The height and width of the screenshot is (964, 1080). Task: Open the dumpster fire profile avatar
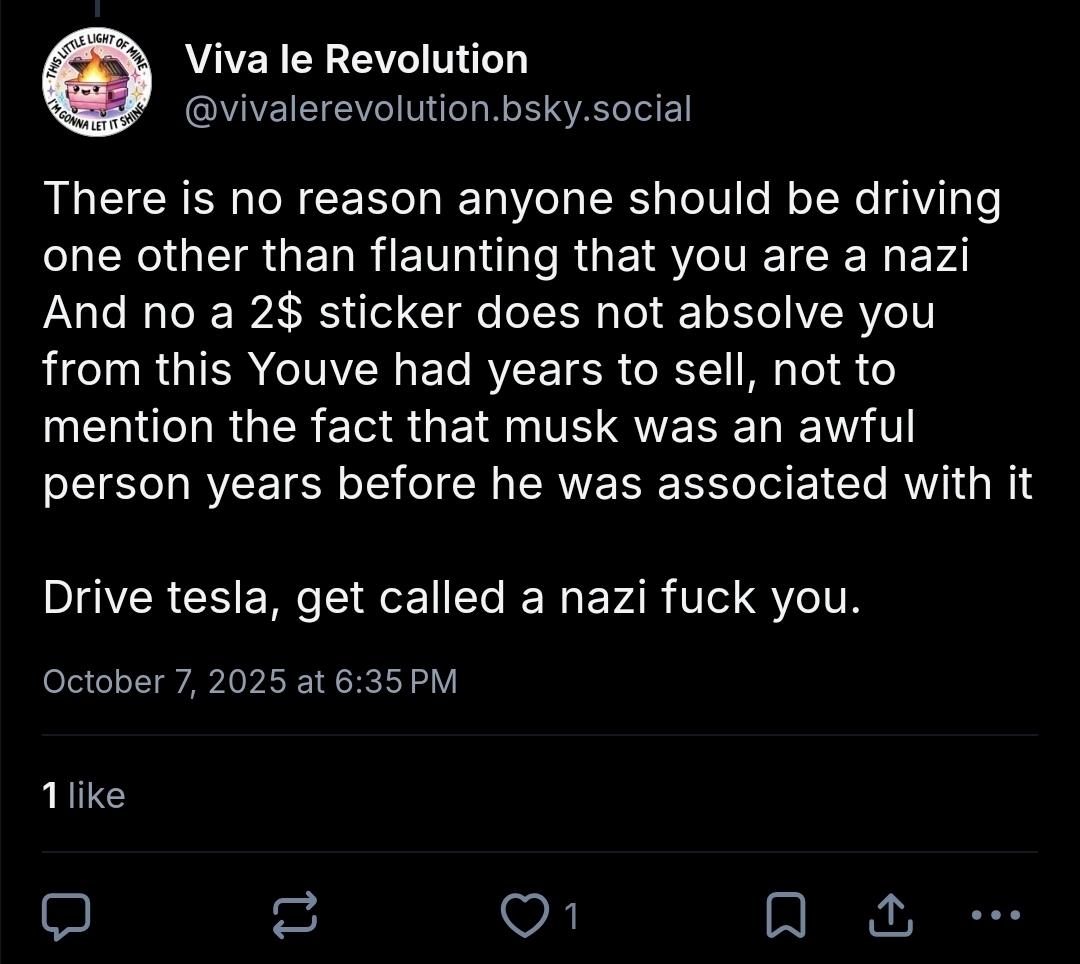point(97,81)
